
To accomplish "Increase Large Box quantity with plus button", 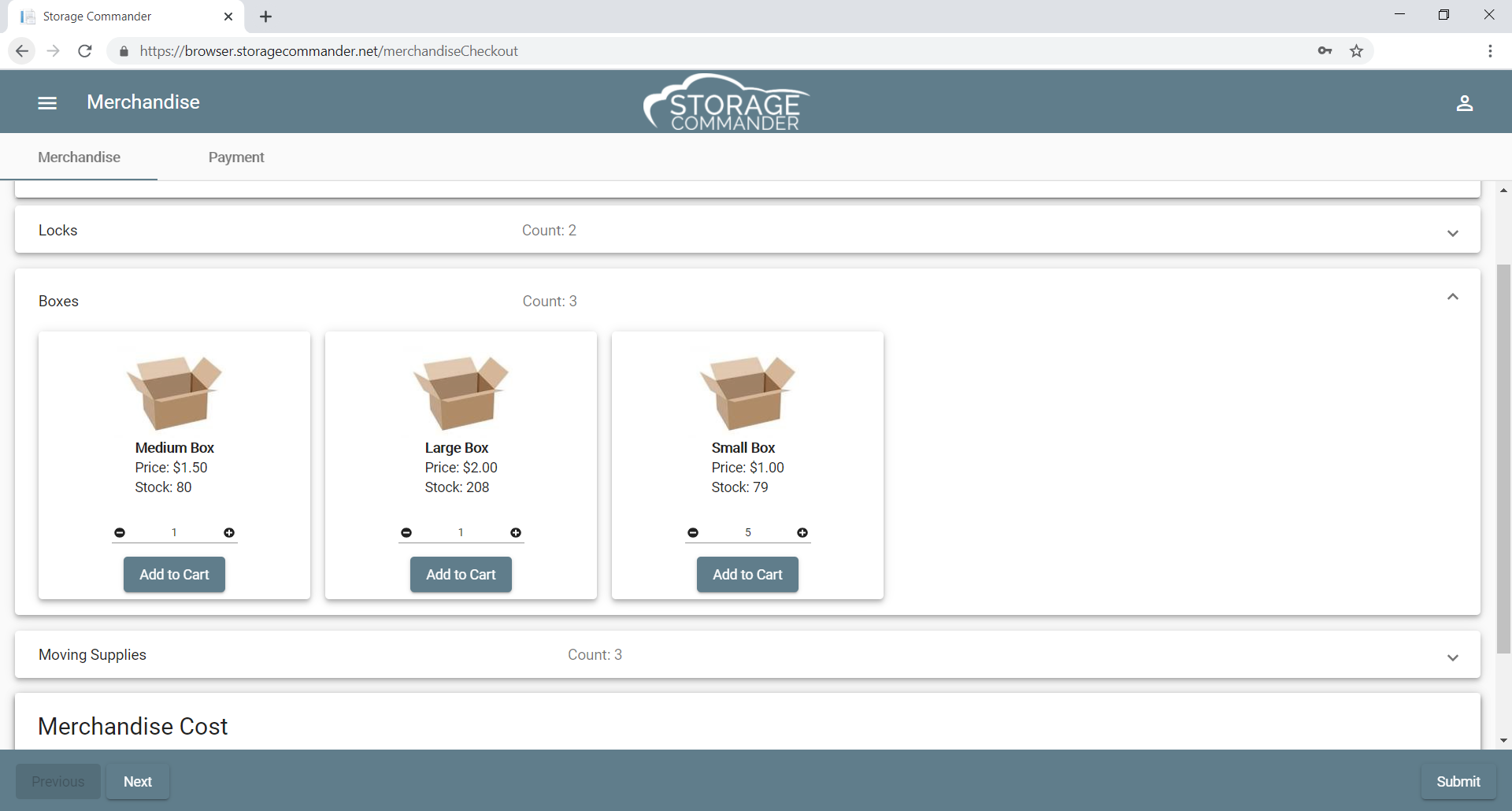I will [x=516, y=533].
